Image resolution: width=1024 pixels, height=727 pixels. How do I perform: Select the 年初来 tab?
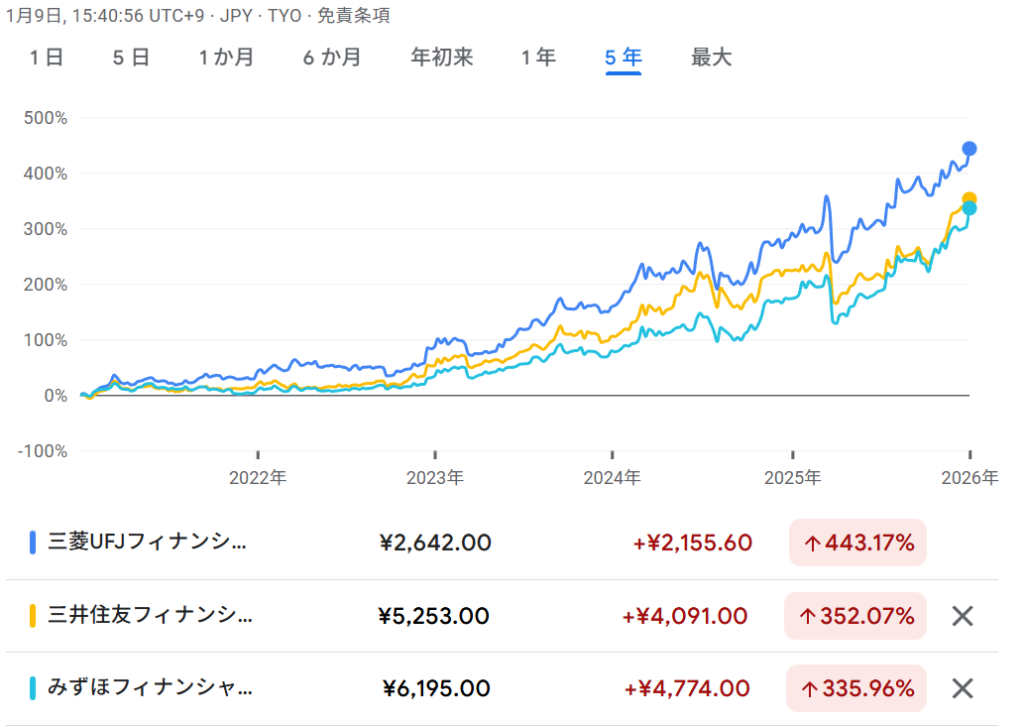(x=441, y=58)
